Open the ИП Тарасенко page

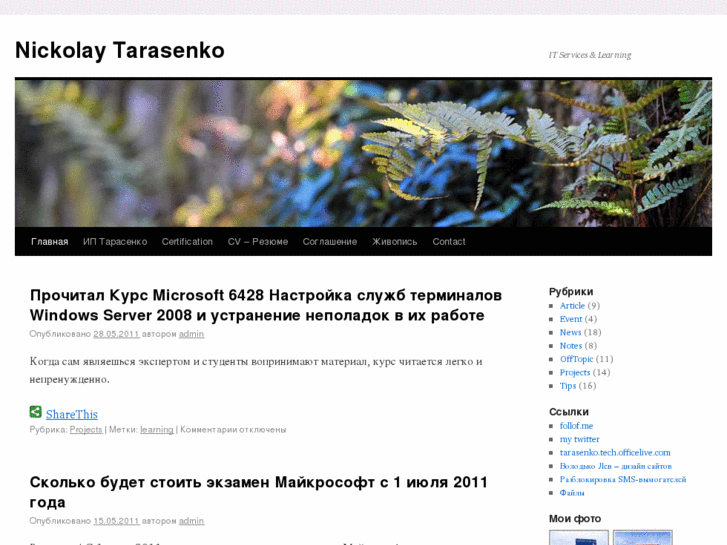115,242
